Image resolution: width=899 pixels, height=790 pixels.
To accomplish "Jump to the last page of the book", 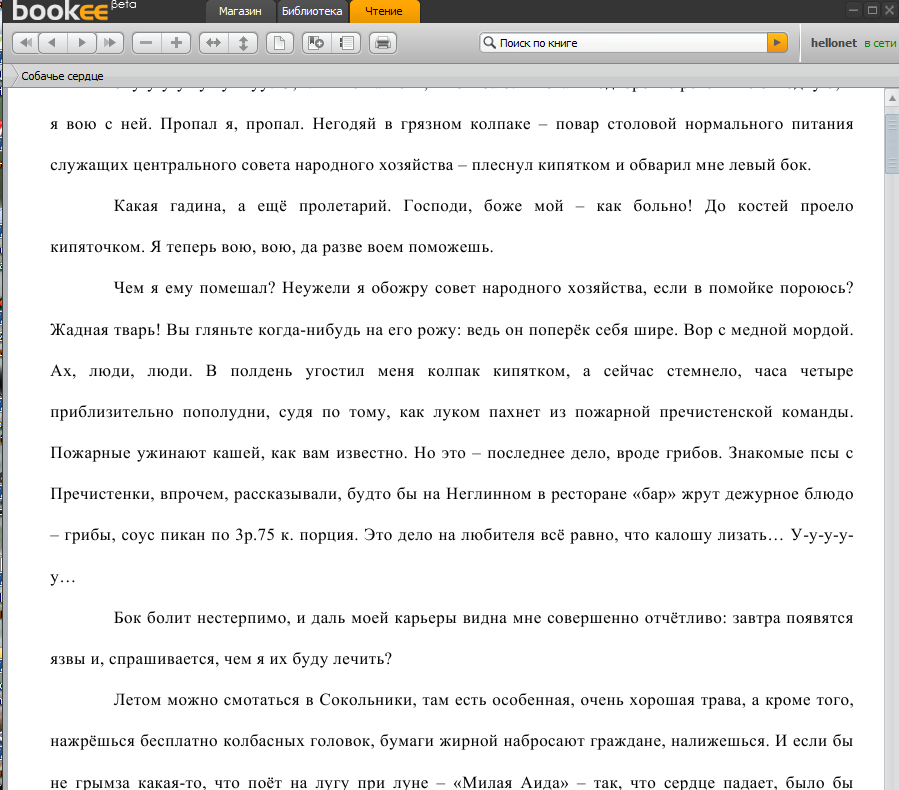I will click(110, 43).
